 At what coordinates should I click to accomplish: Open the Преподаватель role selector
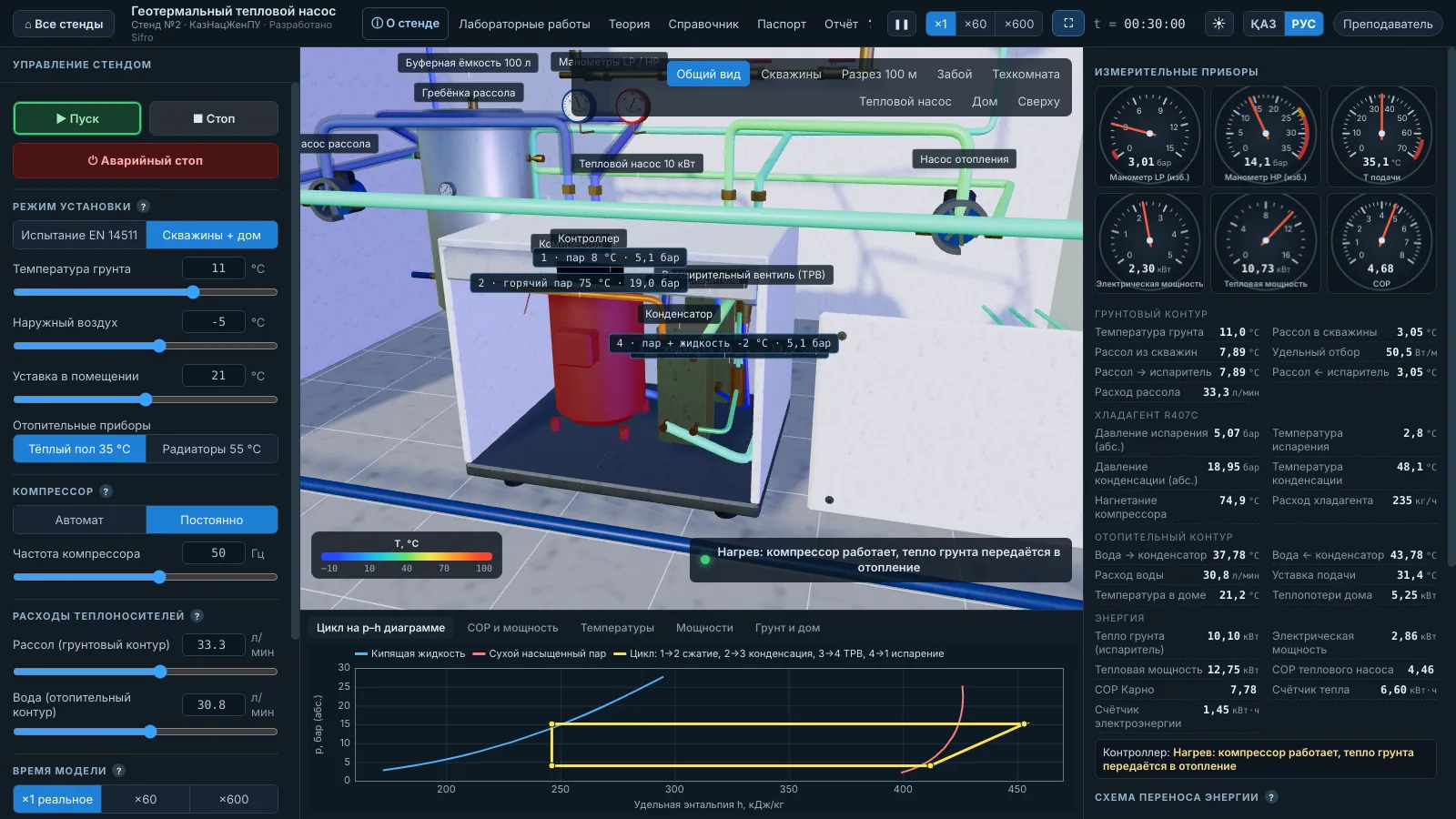1388,24
